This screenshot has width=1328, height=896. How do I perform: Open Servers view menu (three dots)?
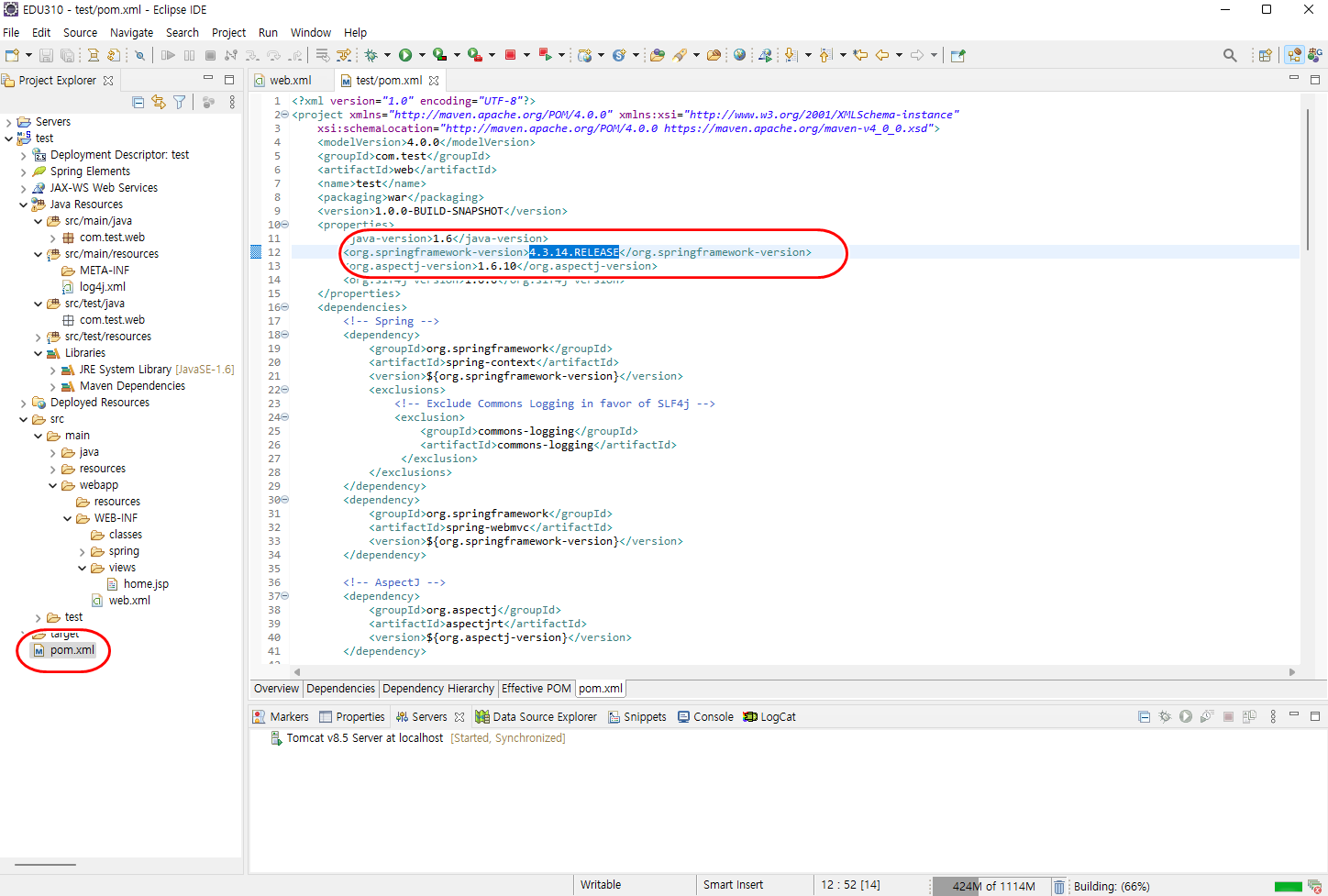pyautogui.click(x=1273, y=717)
